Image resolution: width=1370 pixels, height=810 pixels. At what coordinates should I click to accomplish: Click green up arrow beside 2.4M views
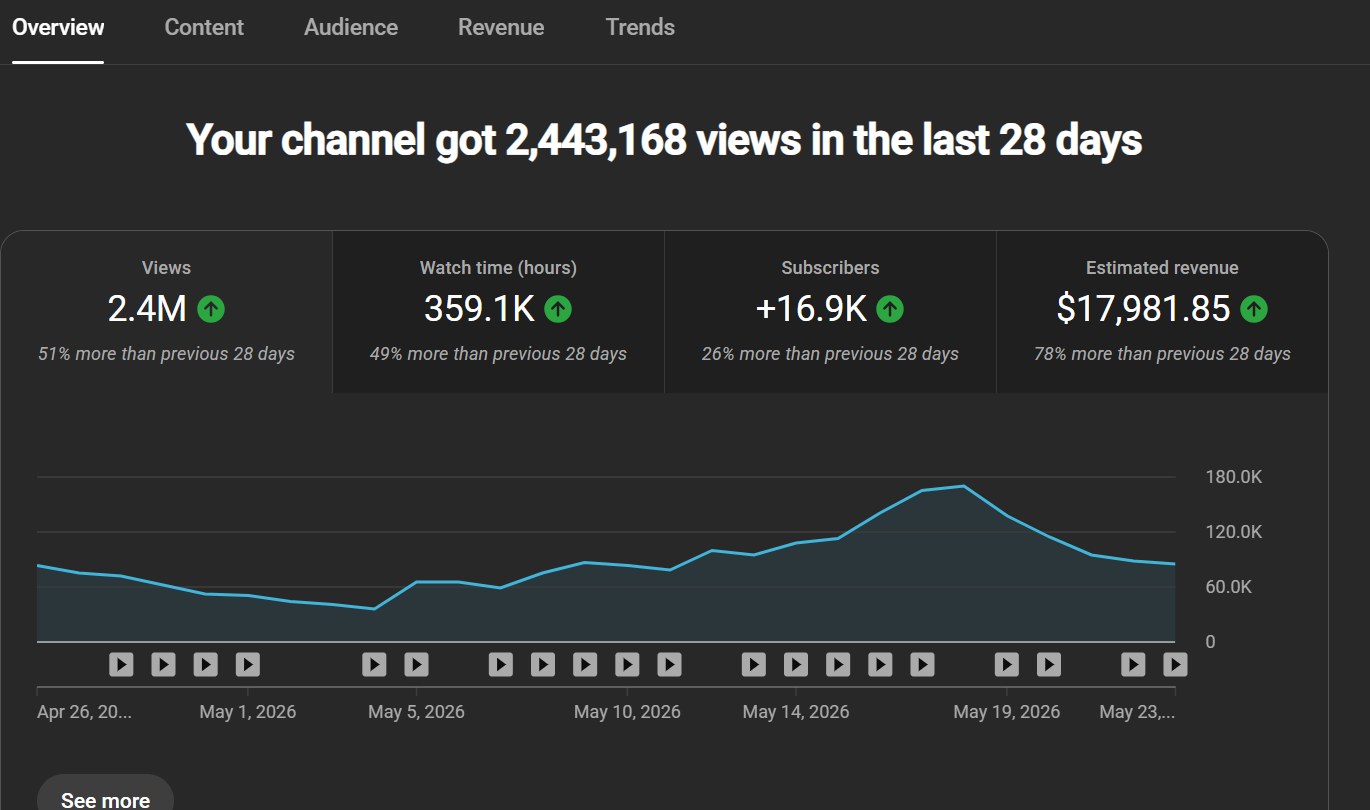tap(211, 310)
